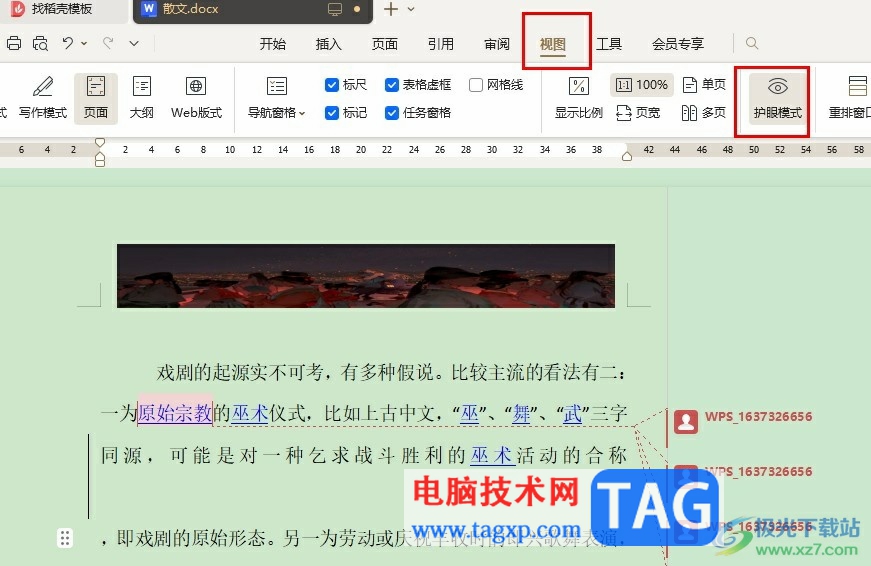Viewport: 871px width, 566px height.
Task: Click the display icon in 散文.docx tab
Action: (335, 9)
